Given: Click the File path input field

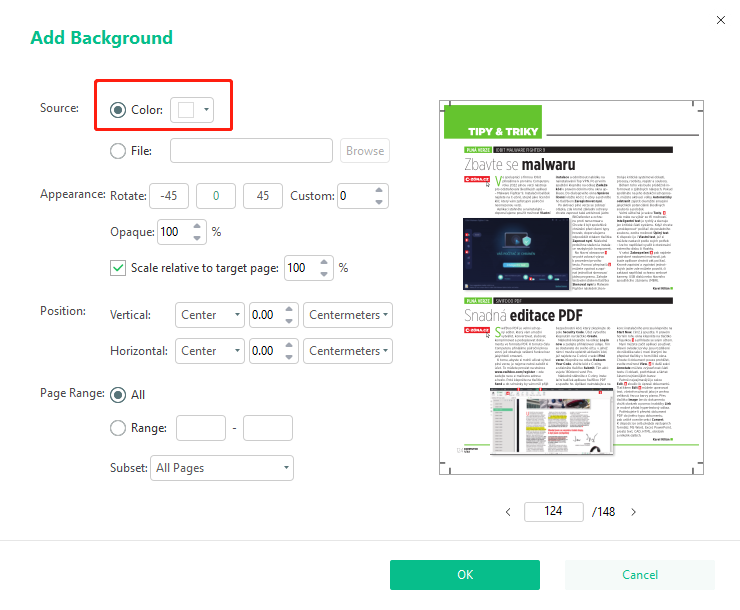Looking at the screenshot, I should (x=251, y=151).
